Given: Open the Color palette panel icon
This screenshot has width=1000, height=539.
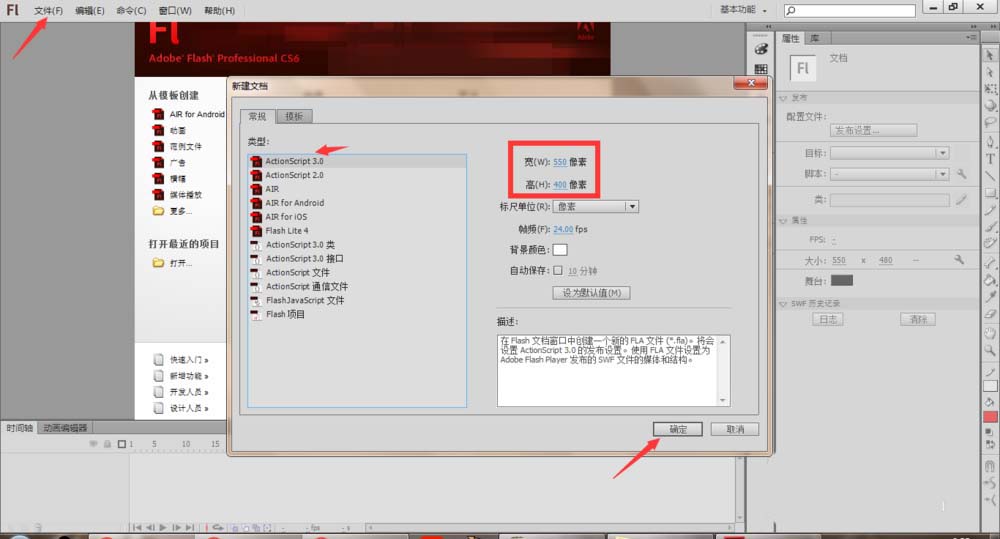Looking at the screenshot, I should point(761,49).
